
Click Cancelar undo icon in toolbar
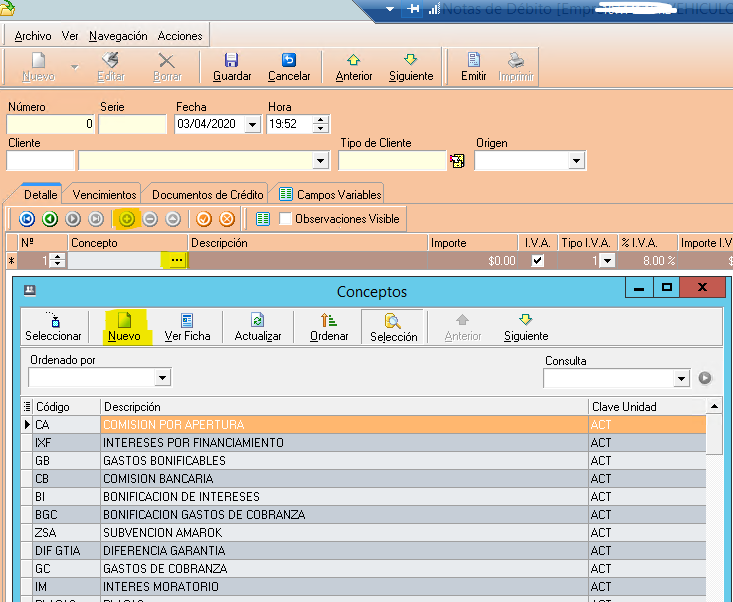point(289,60)
